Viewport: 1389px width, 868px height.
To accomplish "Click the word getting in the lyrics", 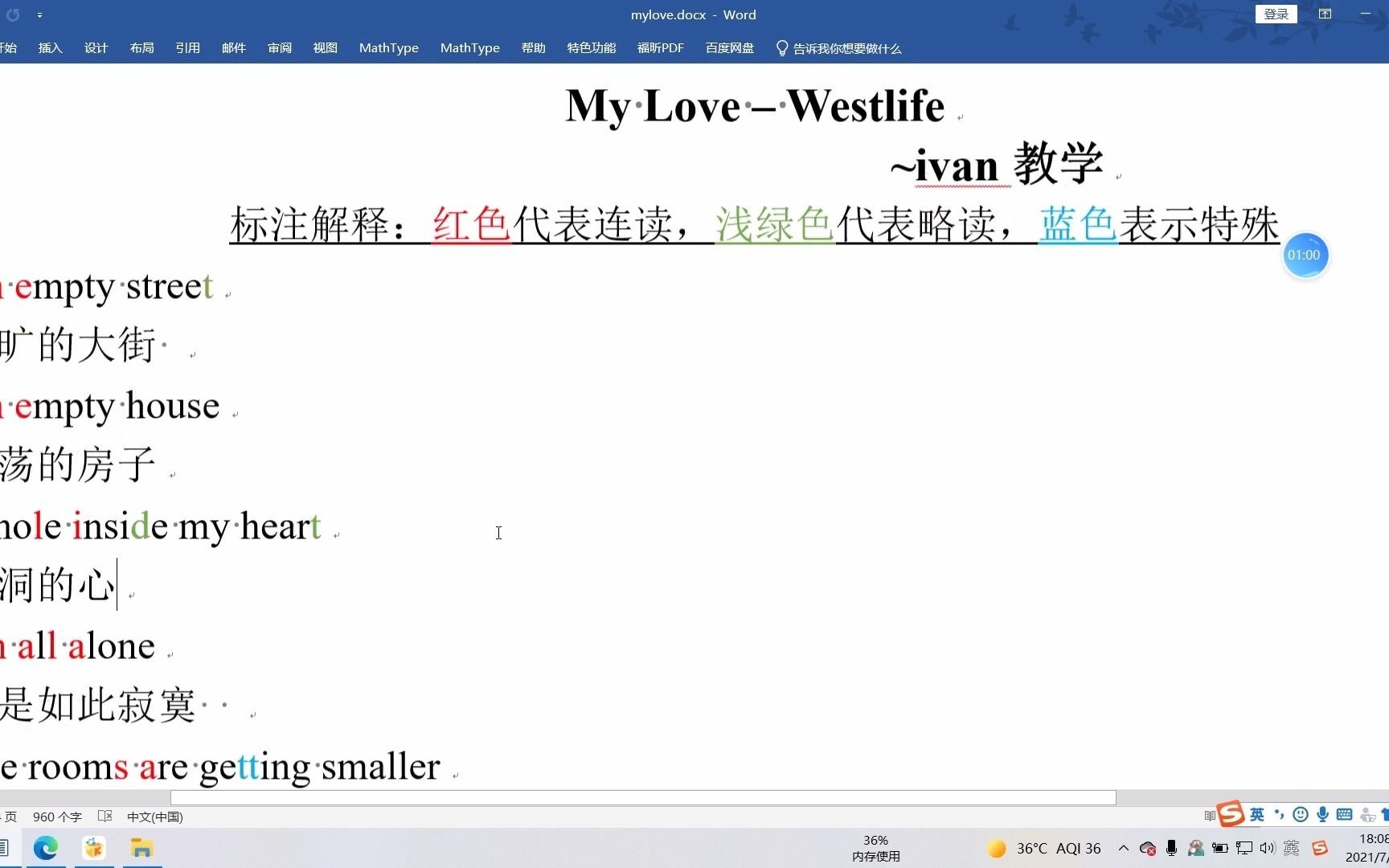I will tap(255, 768).
